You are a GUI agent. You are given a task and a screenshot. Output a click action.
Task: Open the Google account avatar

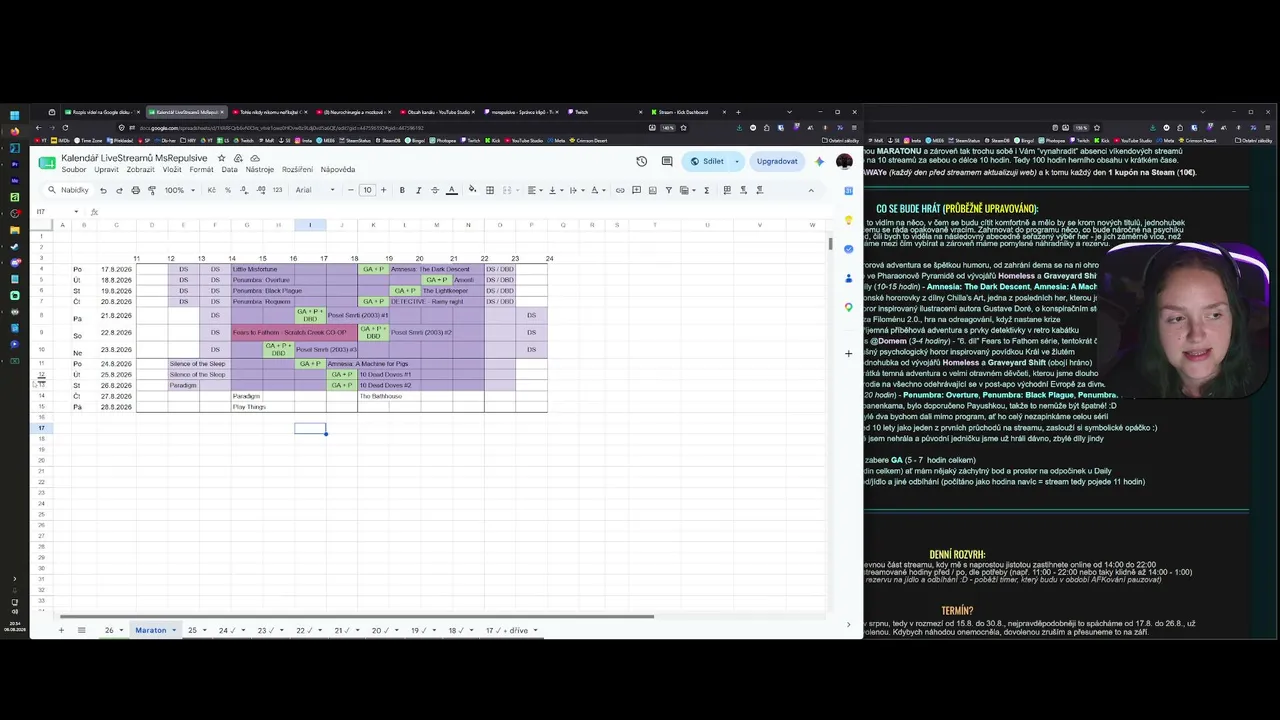[x=844, y=161]
